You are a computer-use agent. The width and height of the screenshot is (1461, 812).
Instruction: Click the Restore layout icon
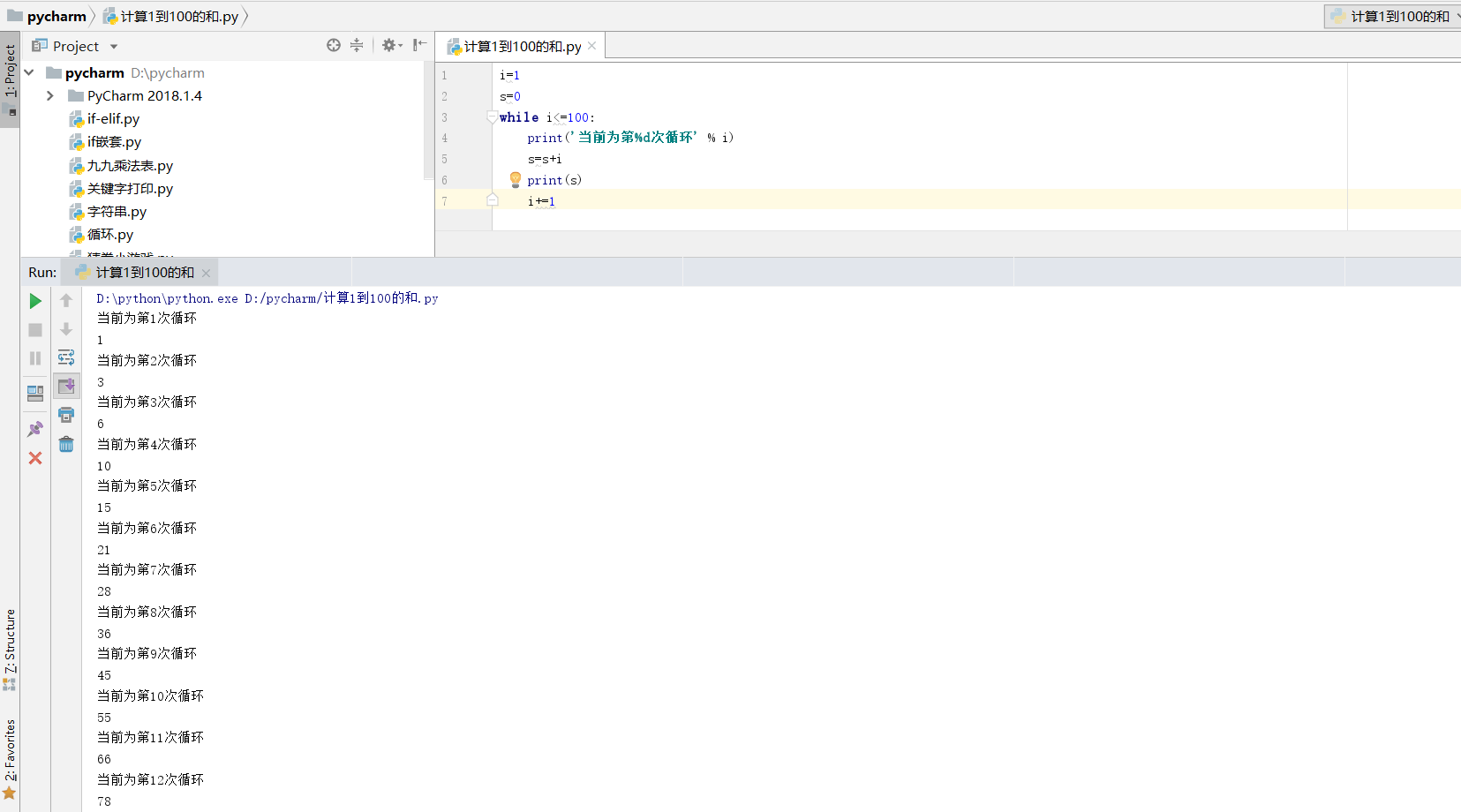pyautogui.click(x=35, y=394)
